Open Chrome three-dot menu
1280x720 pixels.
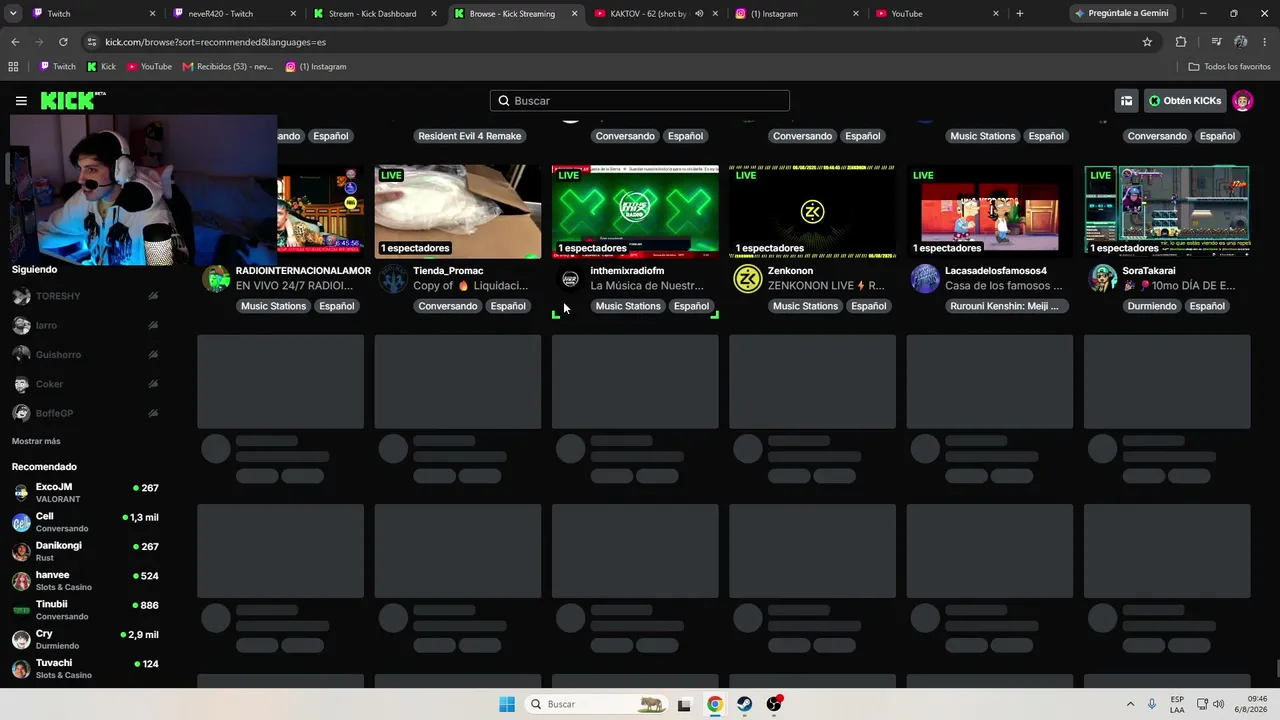point(1265,42)
